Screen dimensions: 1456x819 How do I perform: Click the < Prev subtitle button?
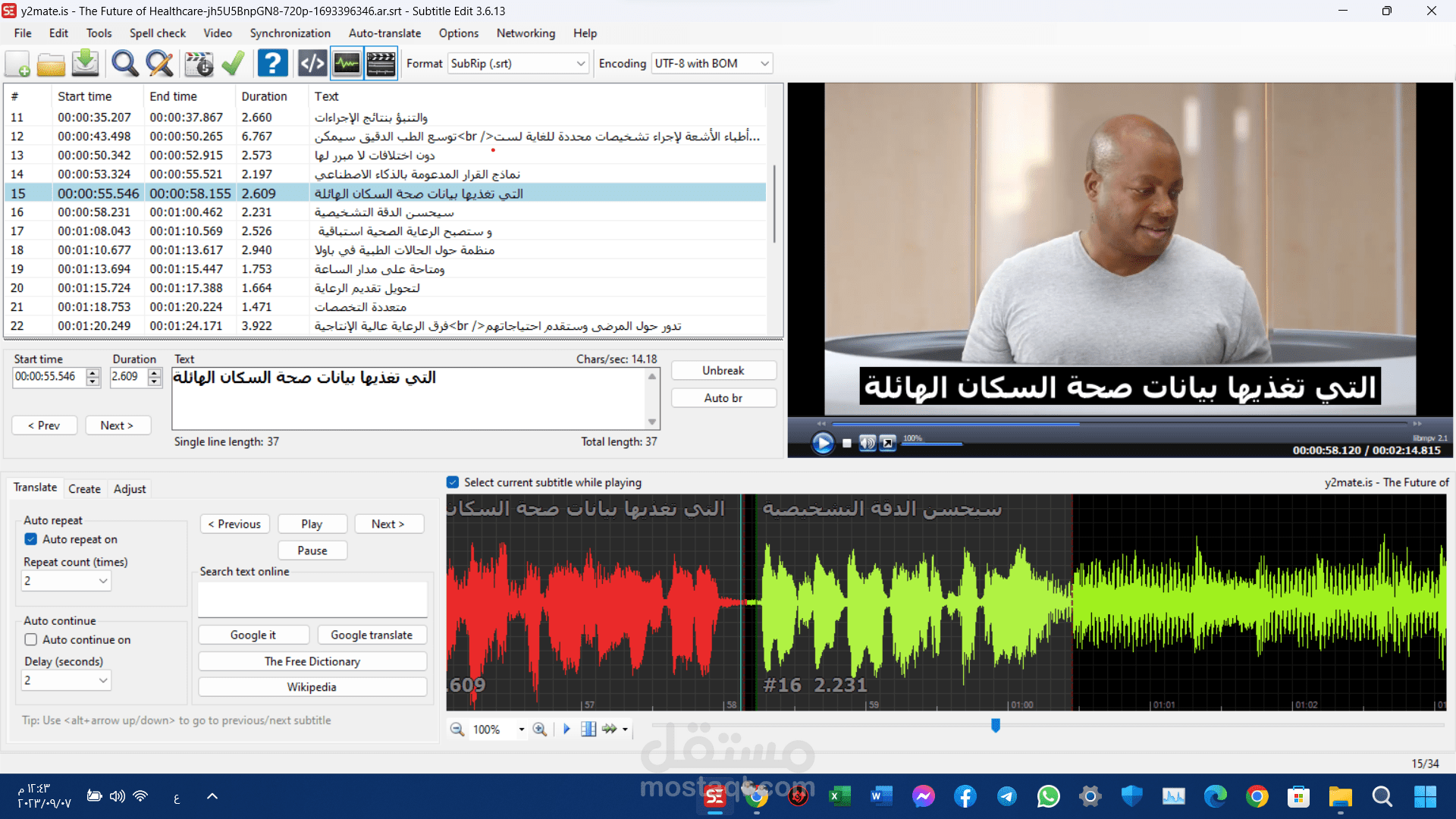coord(44,425)
